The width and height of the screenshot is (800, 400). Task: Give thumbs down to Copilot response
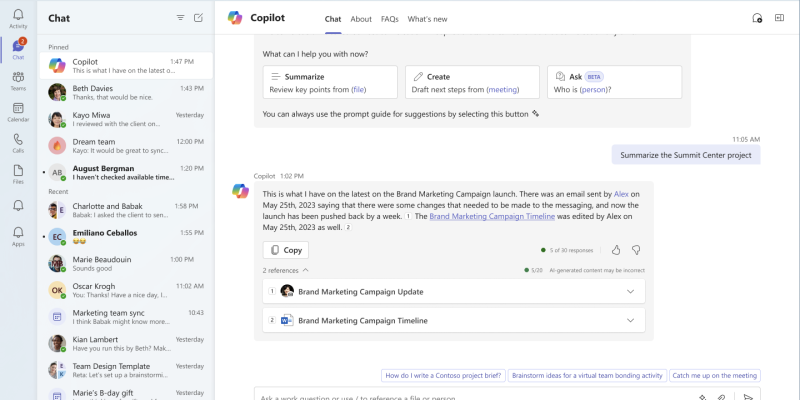coord(636,250)
